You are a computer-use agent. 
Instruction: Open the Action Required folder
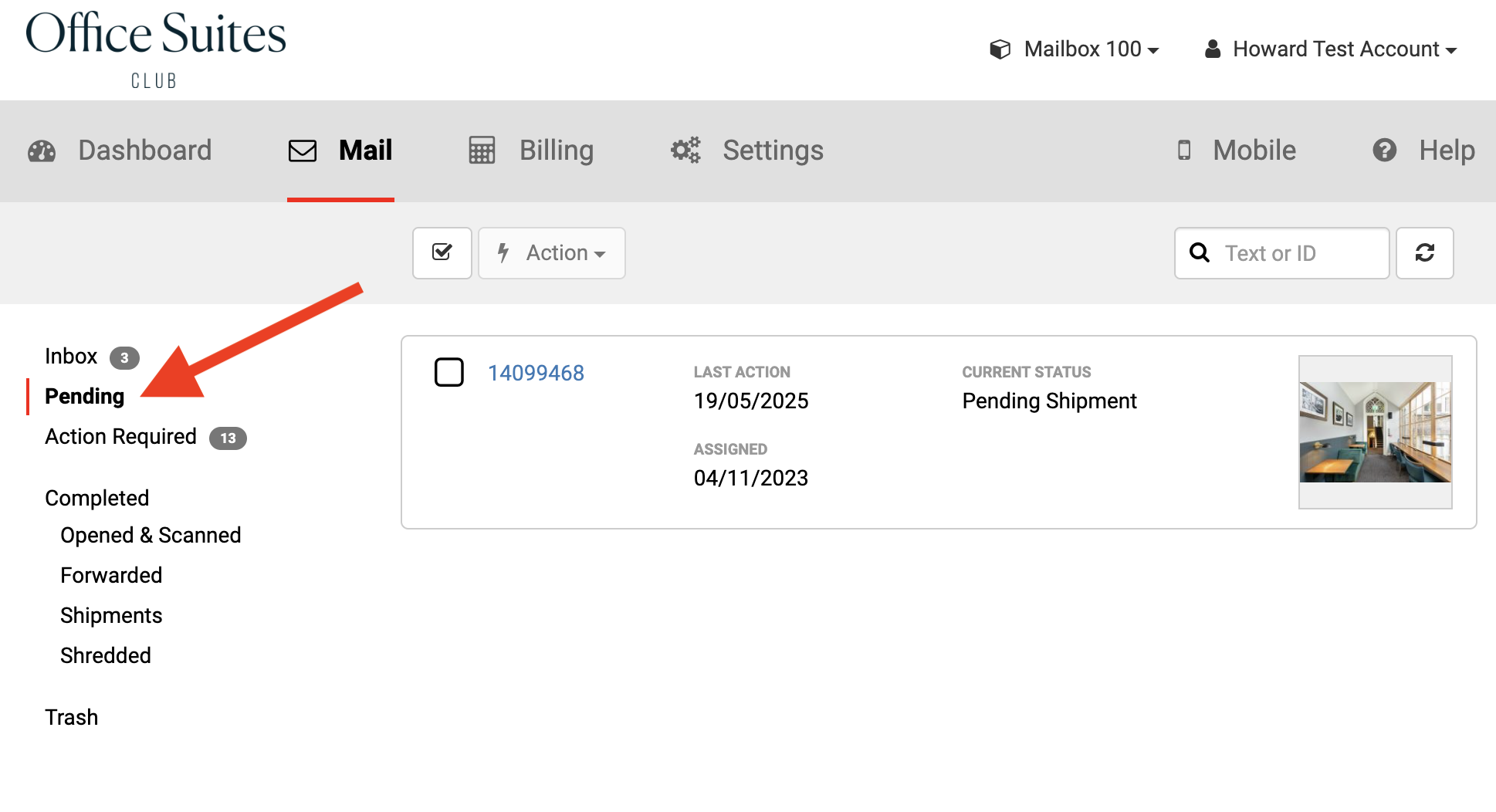coord(121,437)
